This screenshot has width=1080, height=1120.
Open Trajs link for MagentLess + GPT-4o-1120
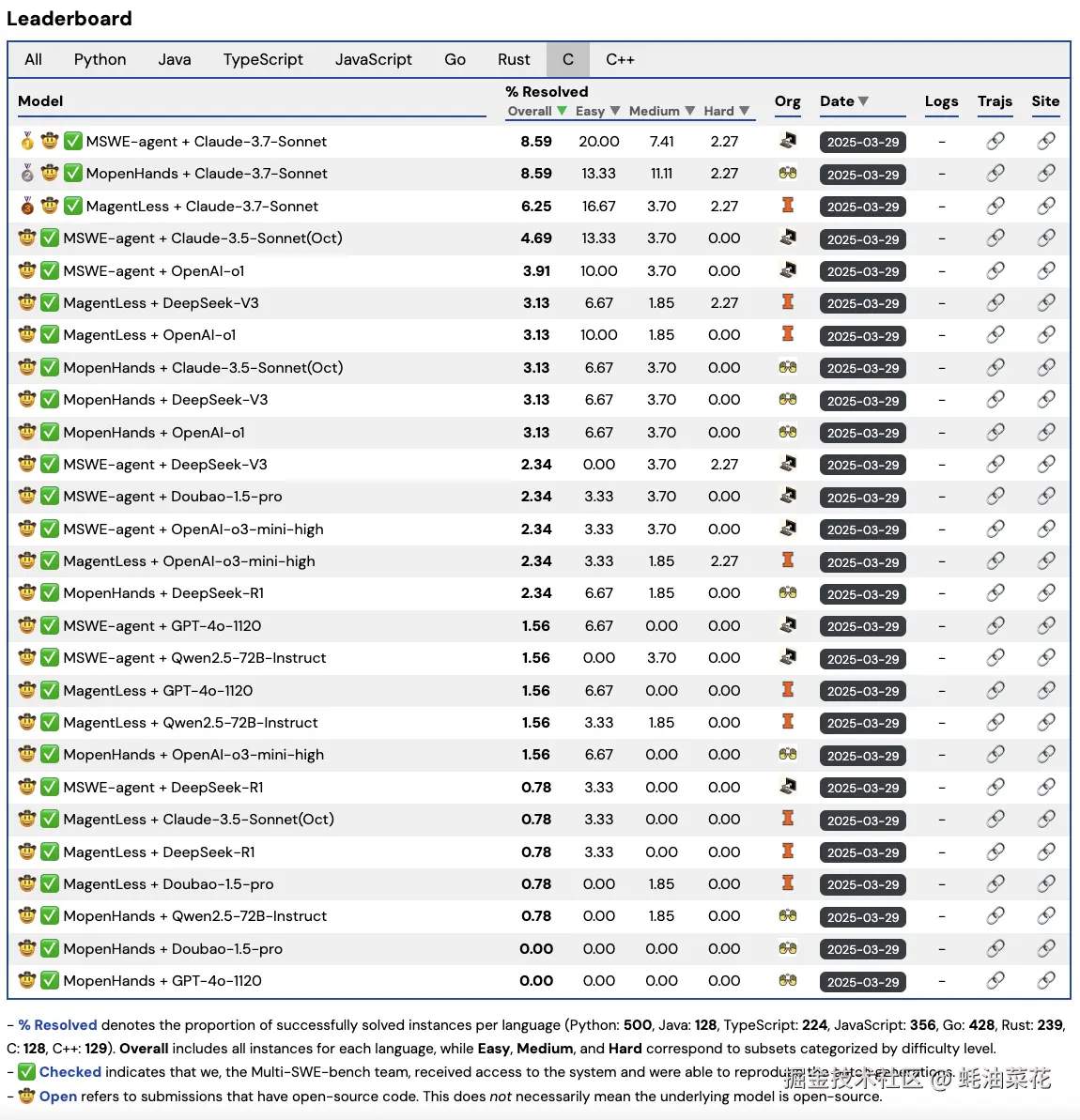click(995, 691)
